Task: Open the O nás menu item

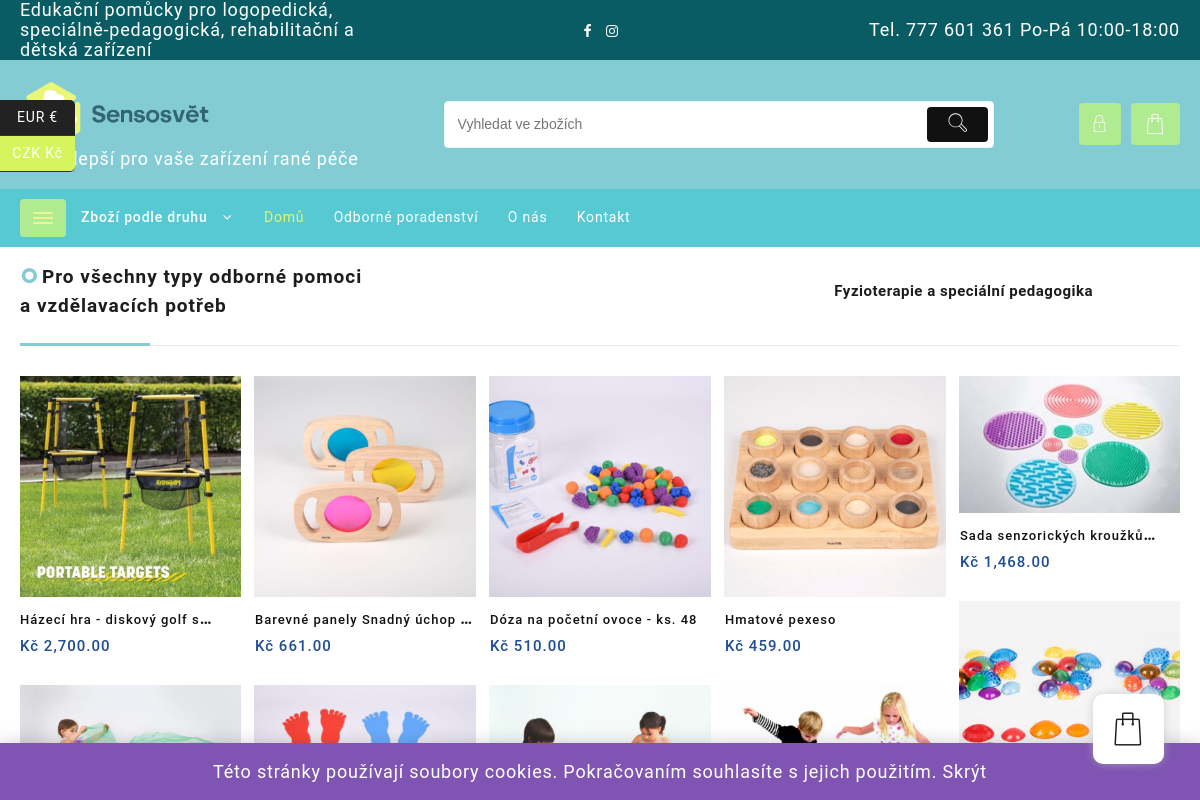Action: coord(527,217)
